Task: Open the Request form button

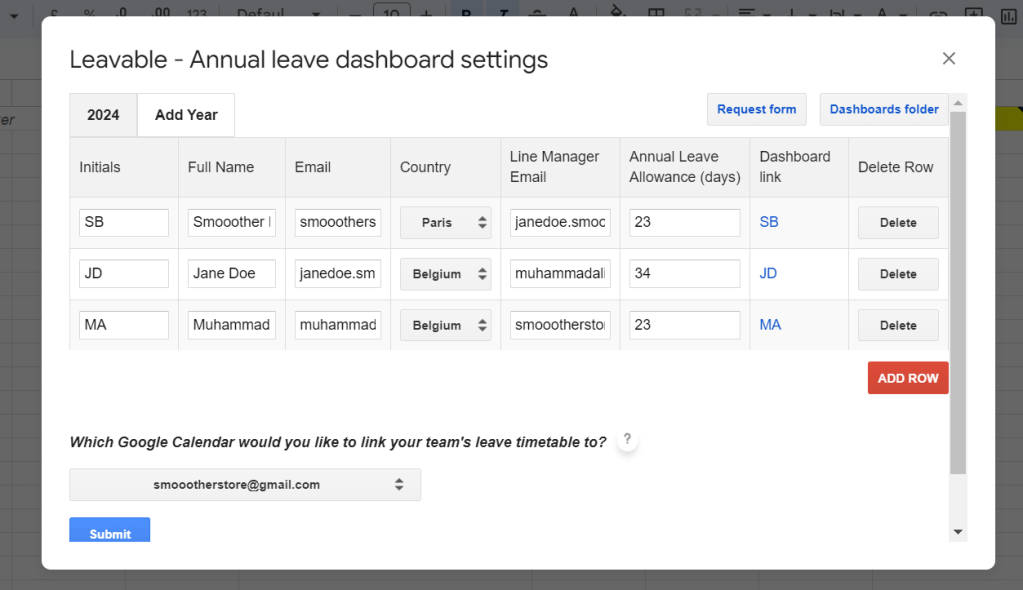Action: coord(756,110)
